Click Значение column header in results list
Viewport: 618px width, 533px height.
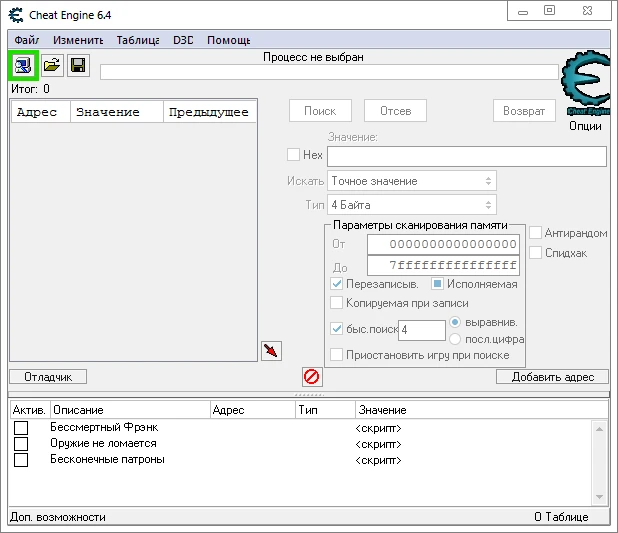coord(117,112)
